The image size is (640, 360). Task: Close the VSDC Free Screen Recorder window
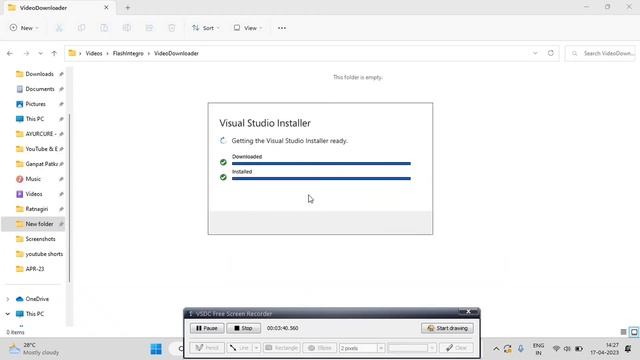[468, 312]
